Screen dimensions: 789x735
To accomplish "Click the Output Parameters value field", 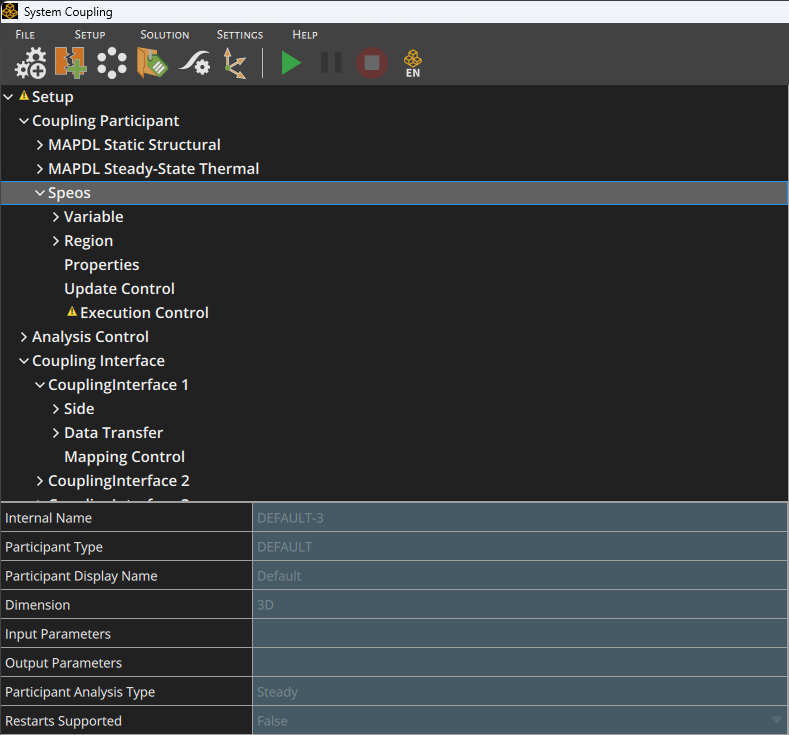I will [520, 663].
